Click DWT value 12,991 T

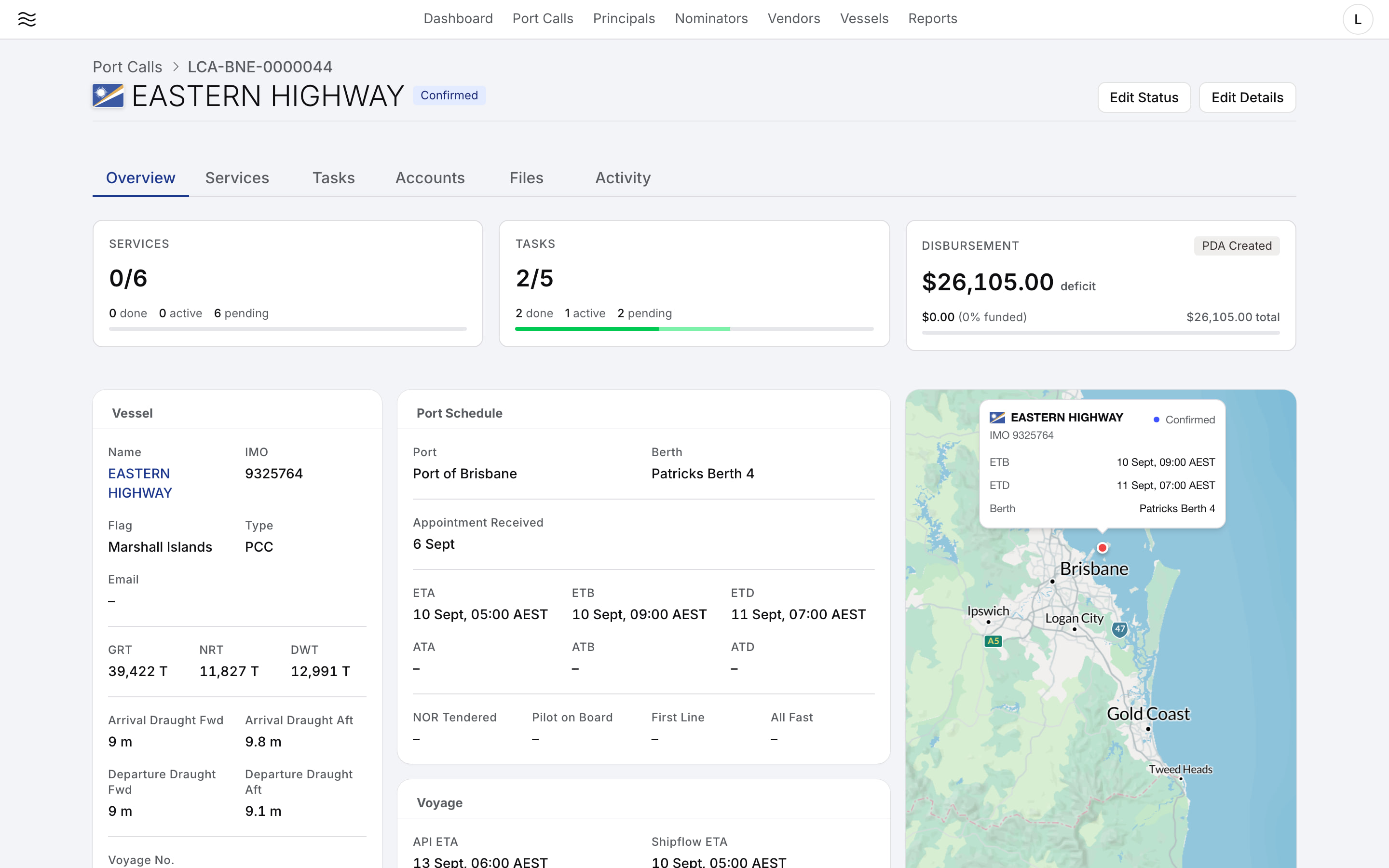(x=320, y=672)
